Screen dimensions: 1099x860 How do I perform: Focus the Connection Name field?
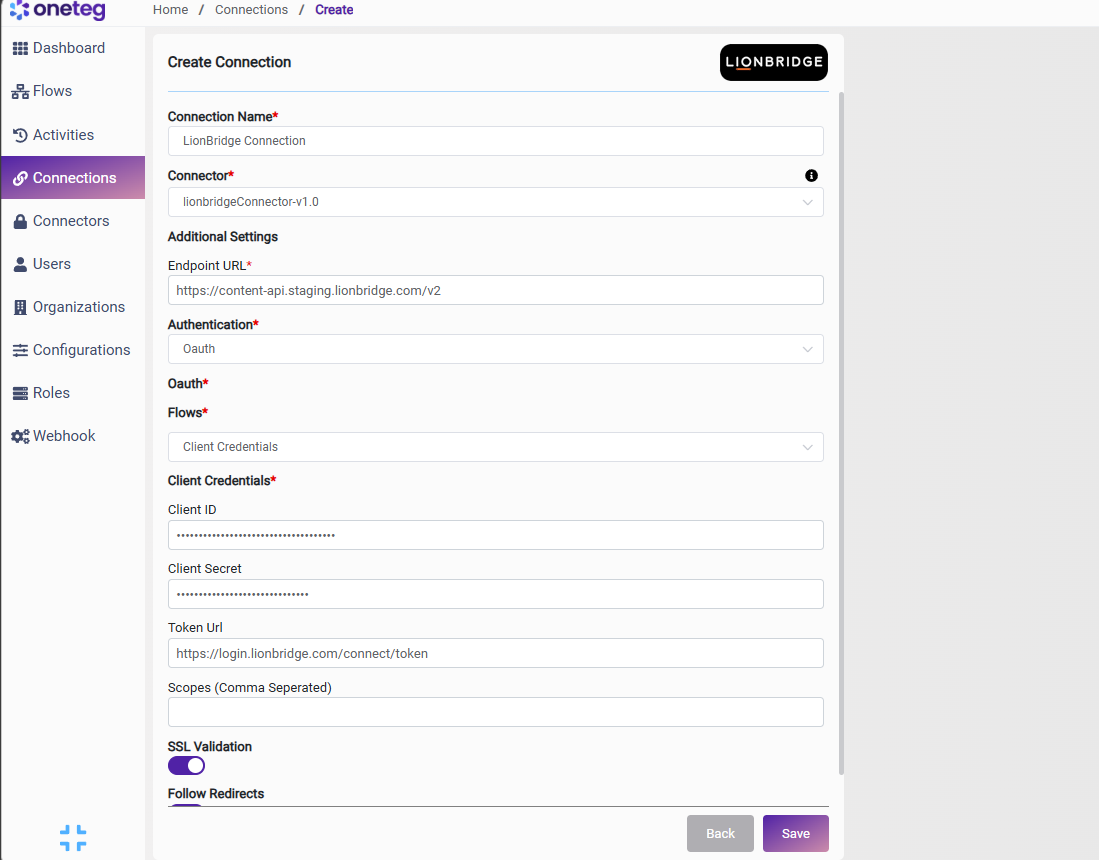[496, 141]
